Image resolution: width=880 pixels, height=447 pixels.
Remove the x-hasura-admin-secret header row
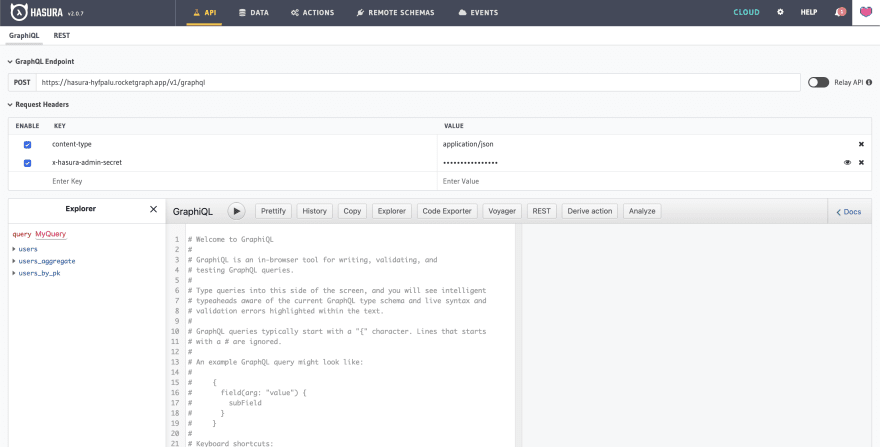pos(861,163)
